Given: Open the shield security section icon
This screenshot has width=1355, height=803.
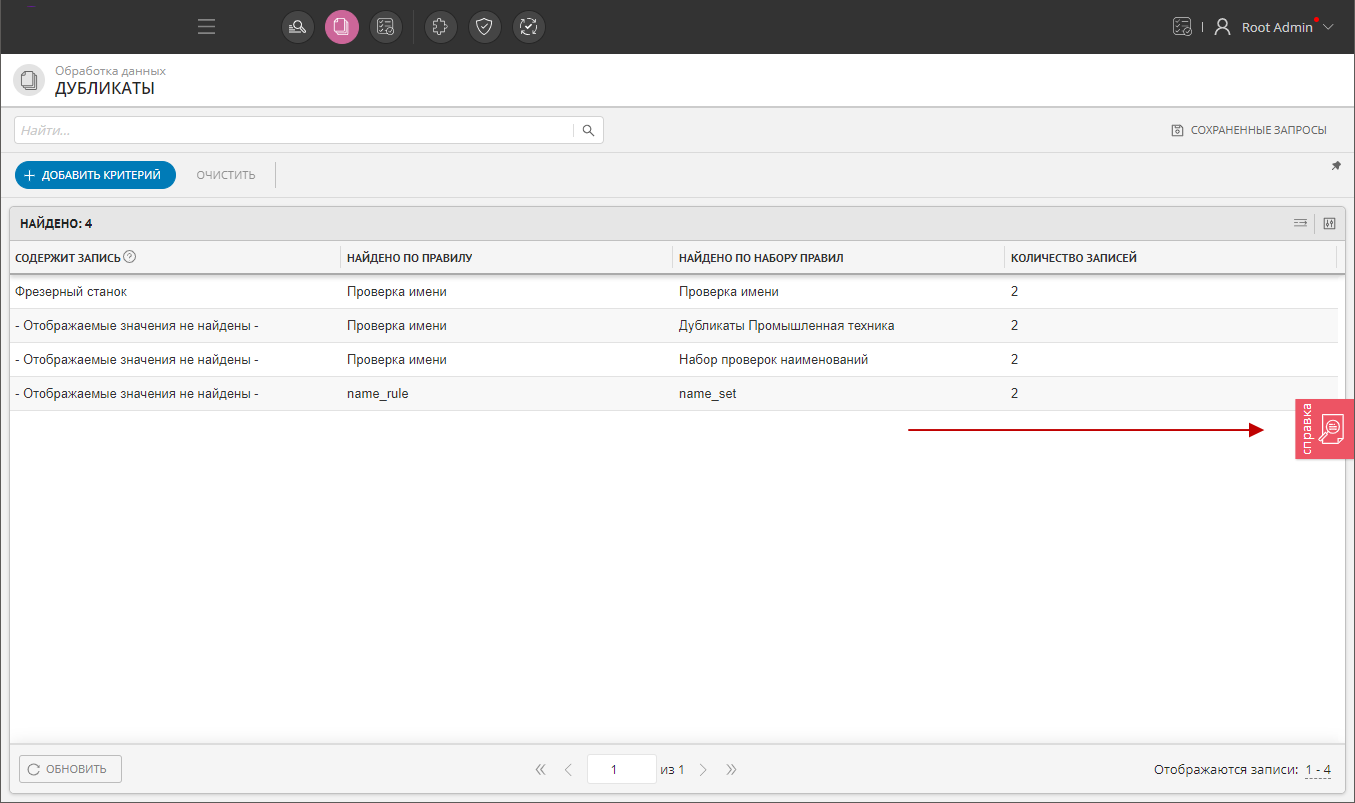Looking at the screenshot, I should point(485,27).
